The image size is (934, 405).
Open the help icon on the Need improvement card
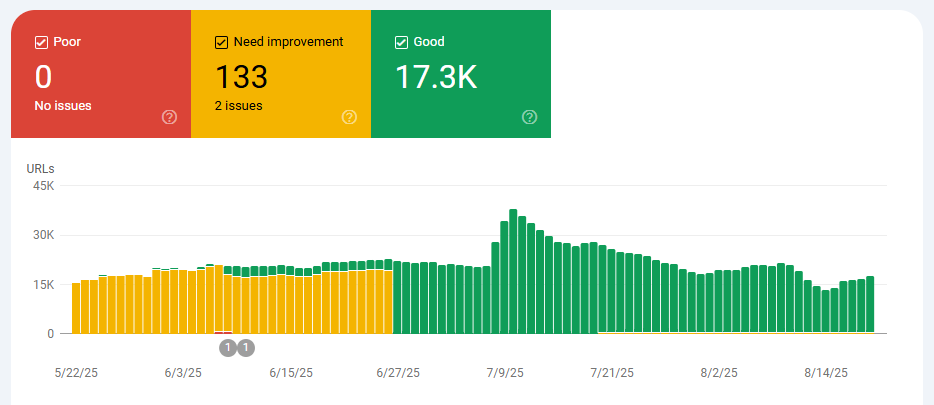pos(349,117)
